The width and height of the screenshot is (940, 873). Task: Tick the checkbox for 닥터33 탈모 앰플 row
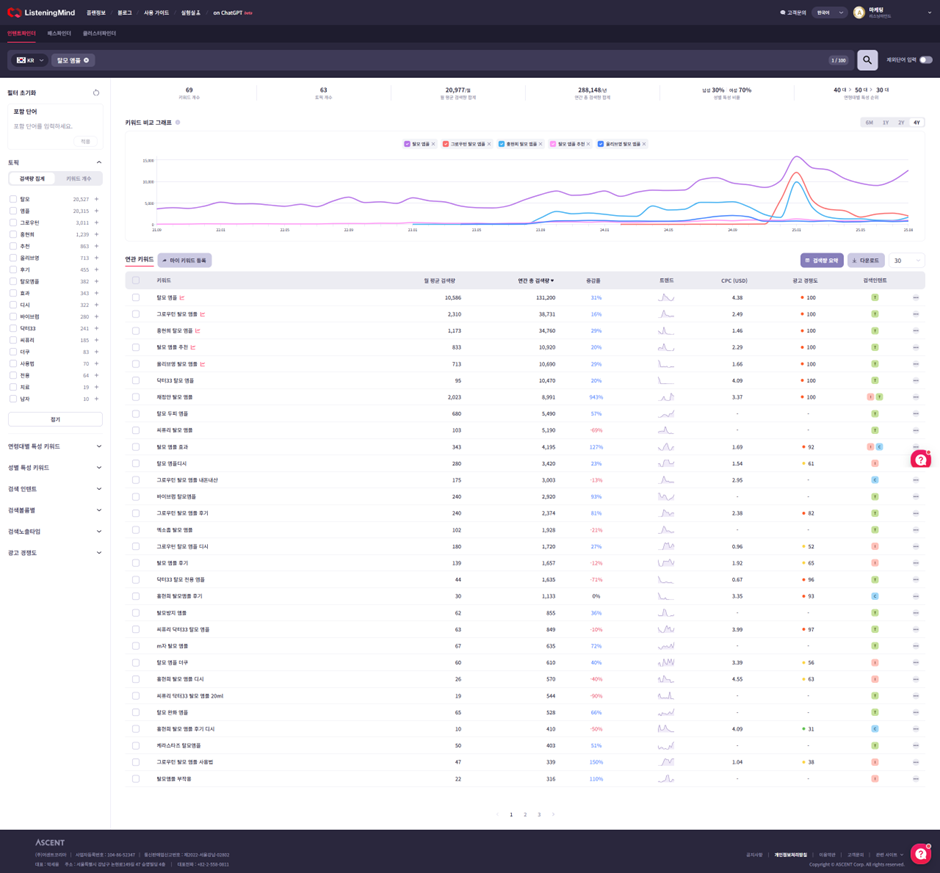click(x=136, y=381)
